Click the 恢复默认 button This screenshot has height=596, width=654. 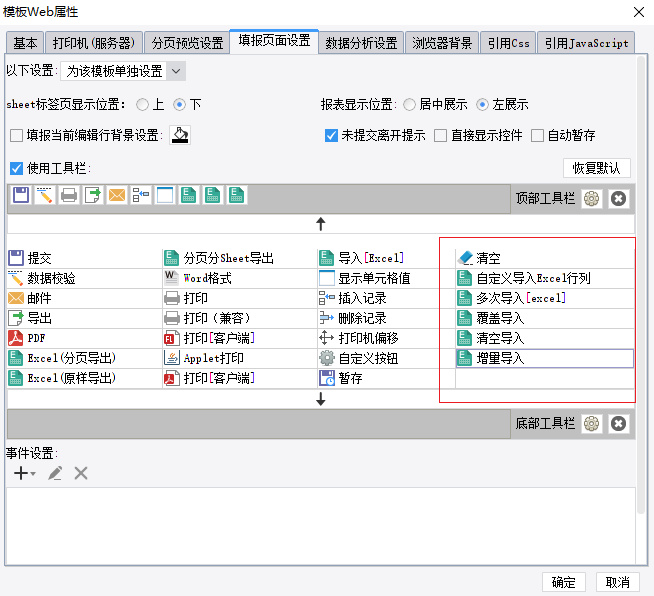tap(596, 168)
